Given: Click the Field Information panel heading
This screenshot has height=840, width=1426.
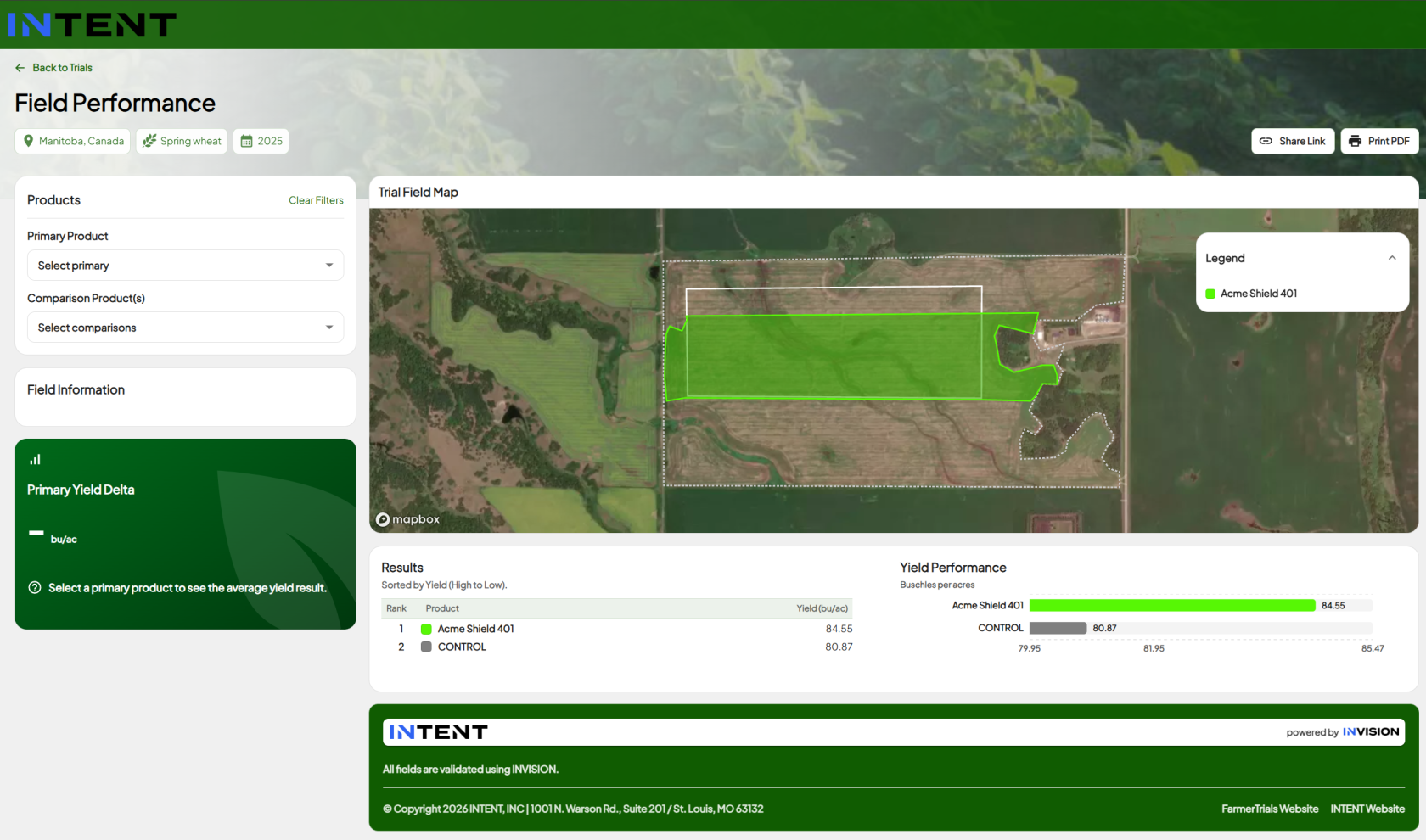Looking at the screenshot, I should click(76, 390).
